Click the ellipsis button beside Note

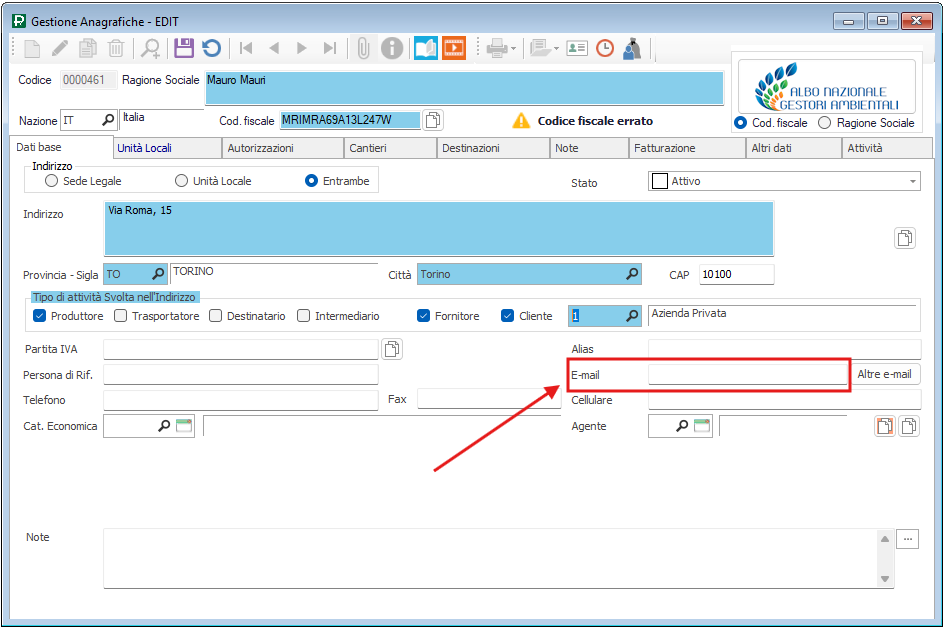coord(907,539)
